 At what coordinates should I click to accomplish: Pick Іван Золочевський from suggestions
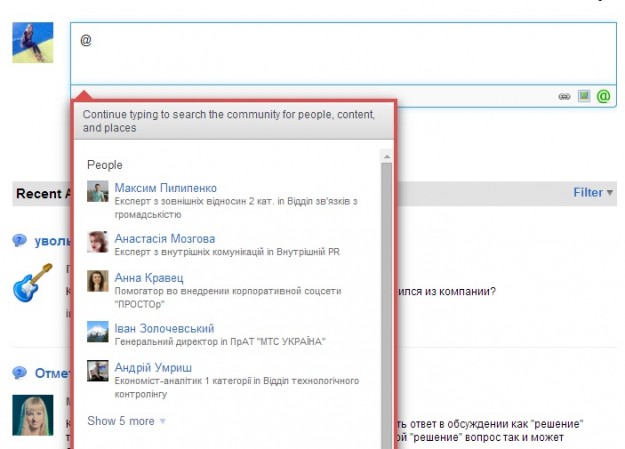tap(164, 328)
